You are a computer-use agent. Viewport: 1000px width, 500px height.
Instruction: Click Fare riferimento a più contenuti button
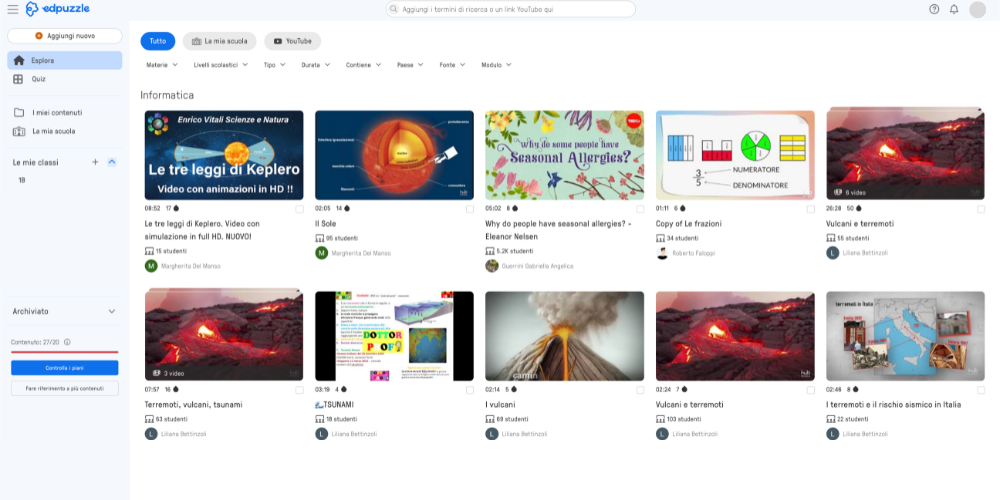pos(64,388)
